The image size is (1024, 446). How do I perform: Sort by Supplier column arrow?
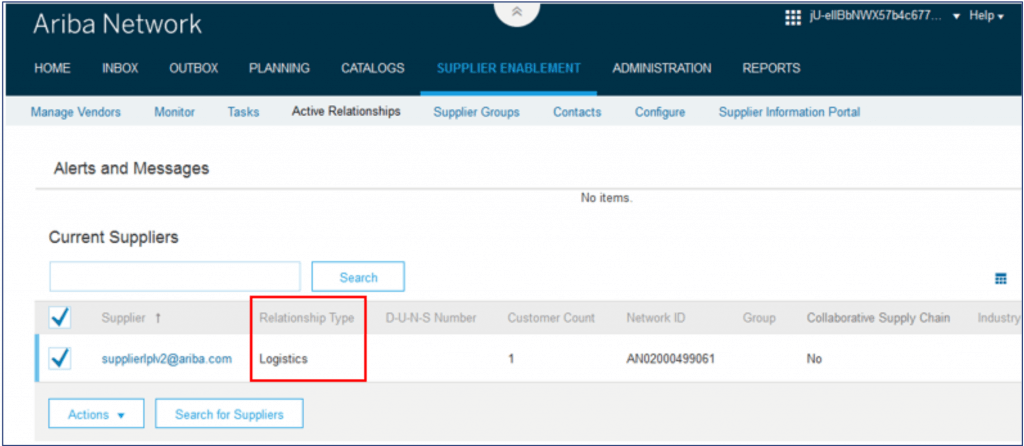(x=157, y=318)
